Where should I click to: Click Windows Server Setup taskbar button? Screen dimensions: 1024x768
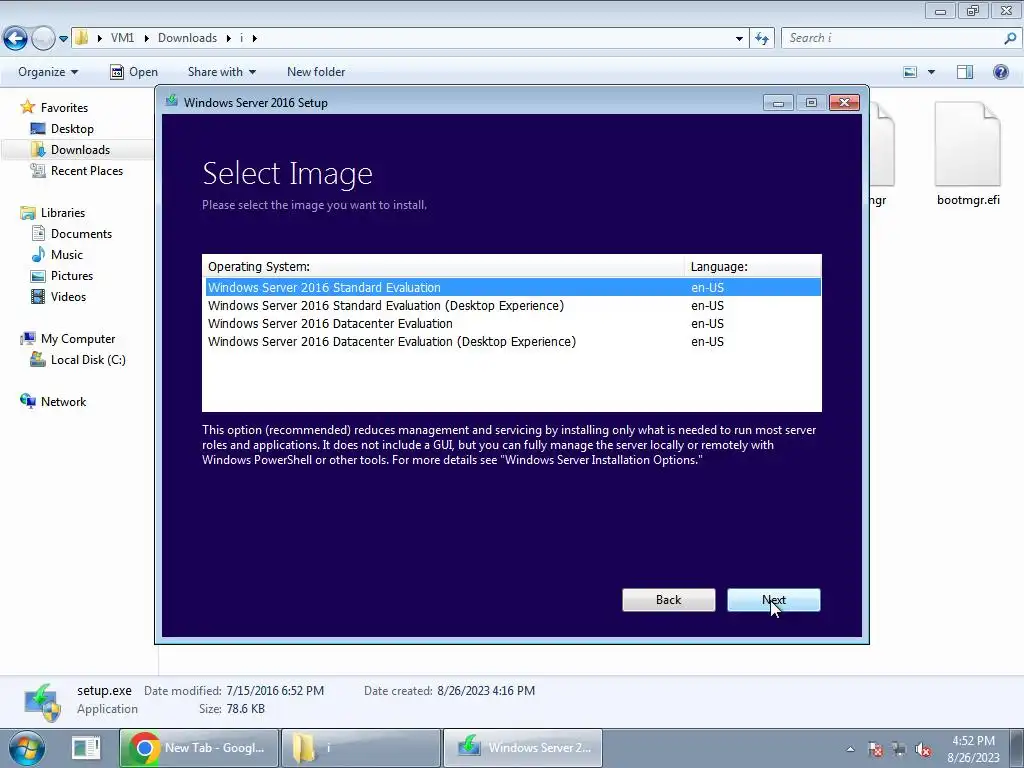pyautogui.click(x=522, y=748)
